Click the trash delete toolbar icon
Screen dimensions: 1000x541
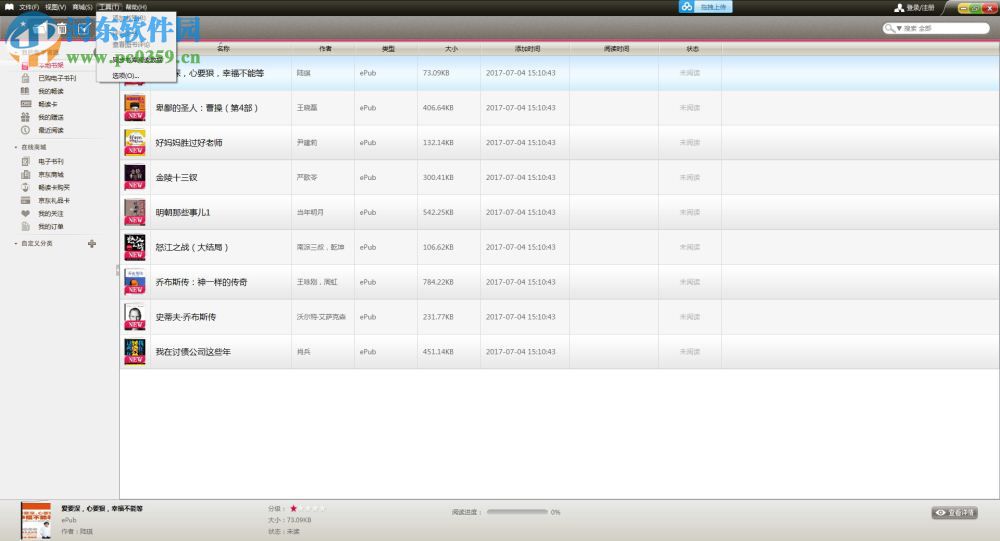point(62,29)
